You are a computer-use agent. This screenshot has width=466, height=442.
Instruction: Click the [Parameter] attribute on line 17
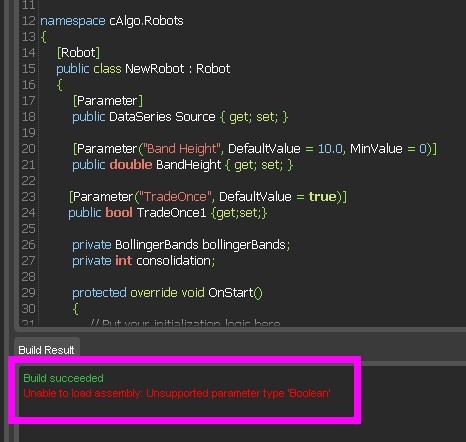point(108,101)
